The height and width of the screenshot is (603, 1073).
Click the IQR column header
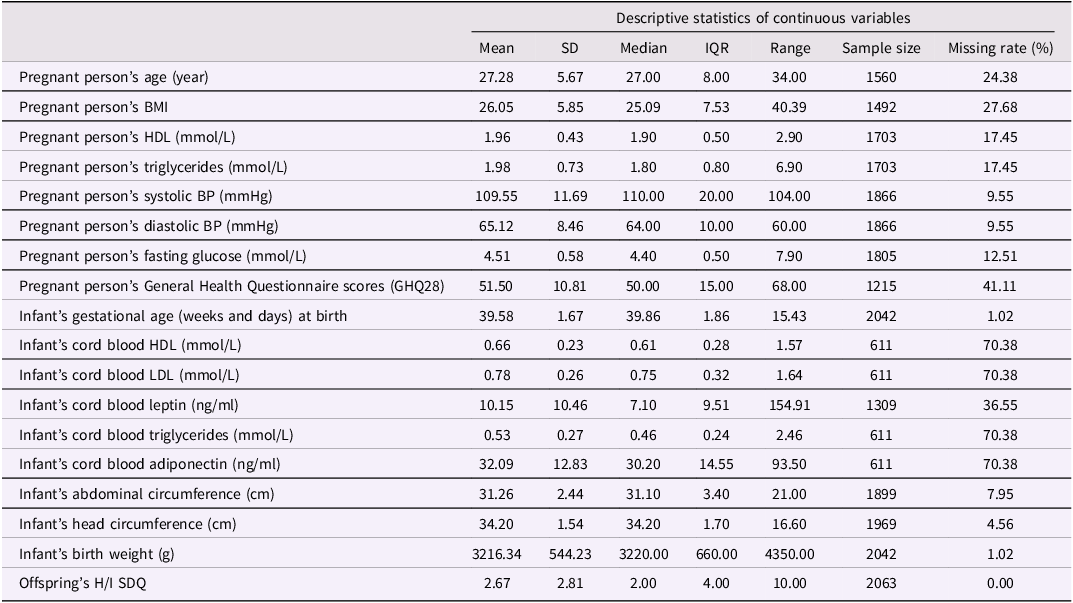coord(716,48)
